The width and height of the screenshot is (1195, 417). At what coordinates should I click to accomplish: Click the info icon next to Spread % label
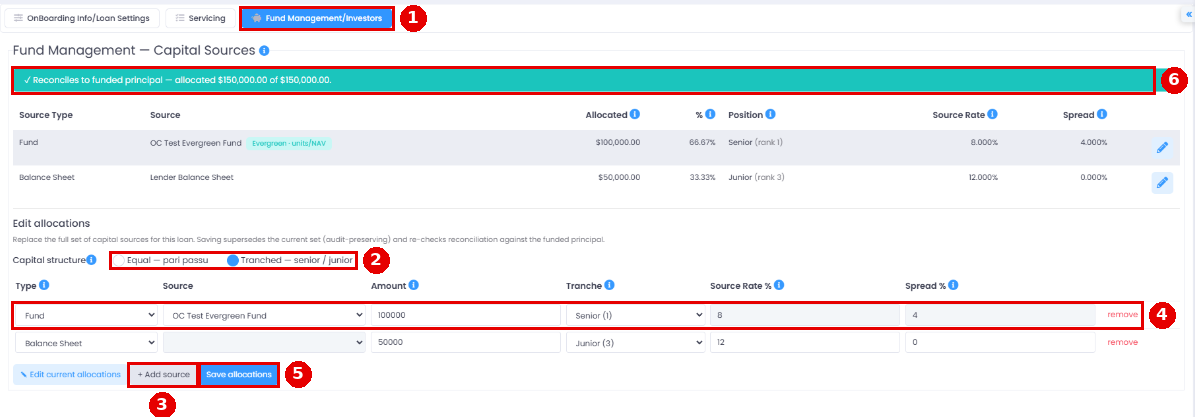(954, 285)
